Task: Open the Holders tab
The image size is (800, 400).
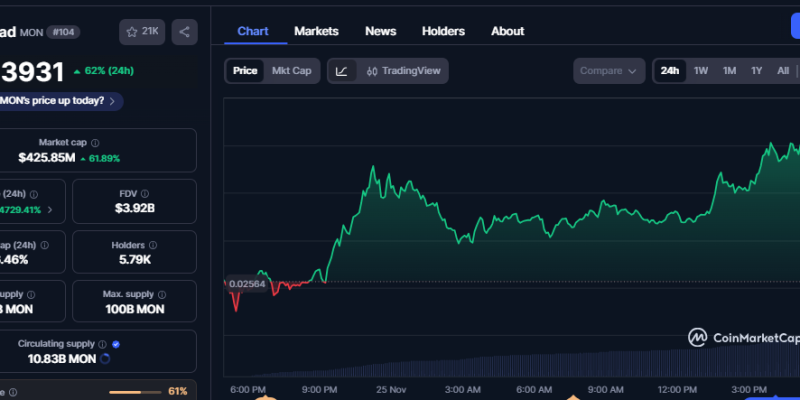Action: coord(443,31)
